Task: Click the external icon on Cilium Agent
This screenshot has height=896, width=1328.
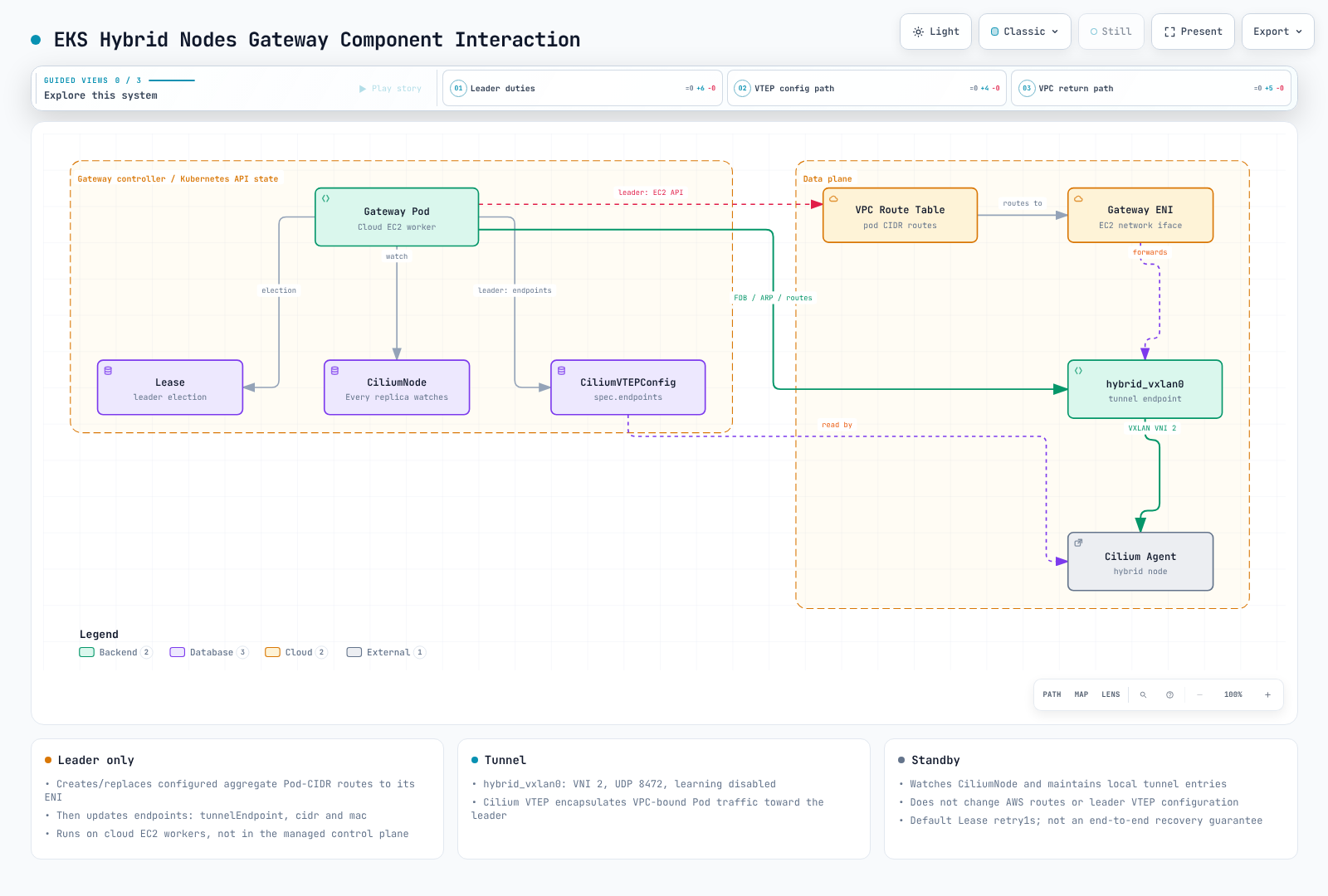Action: (1078, 543)
